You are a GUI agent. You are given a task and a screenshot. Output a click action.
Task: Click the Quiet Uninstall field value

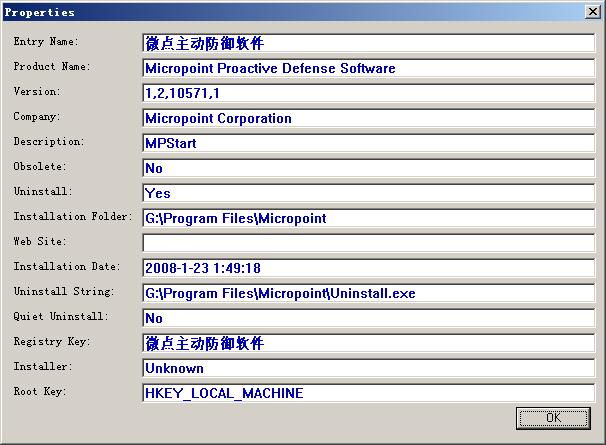[368, 318]
